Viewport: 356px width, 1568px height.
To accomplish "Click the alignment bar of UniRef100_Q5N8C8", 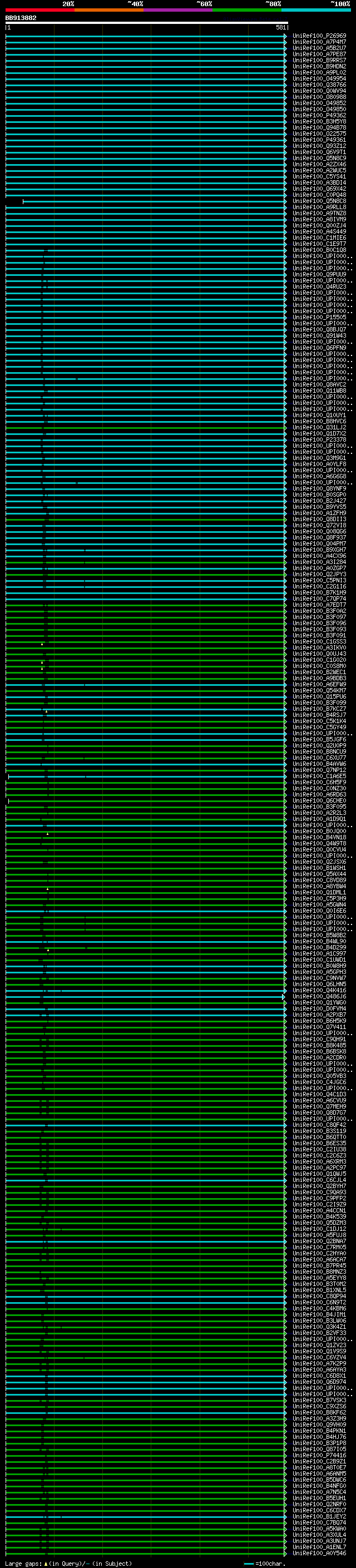I will (154, 201).
